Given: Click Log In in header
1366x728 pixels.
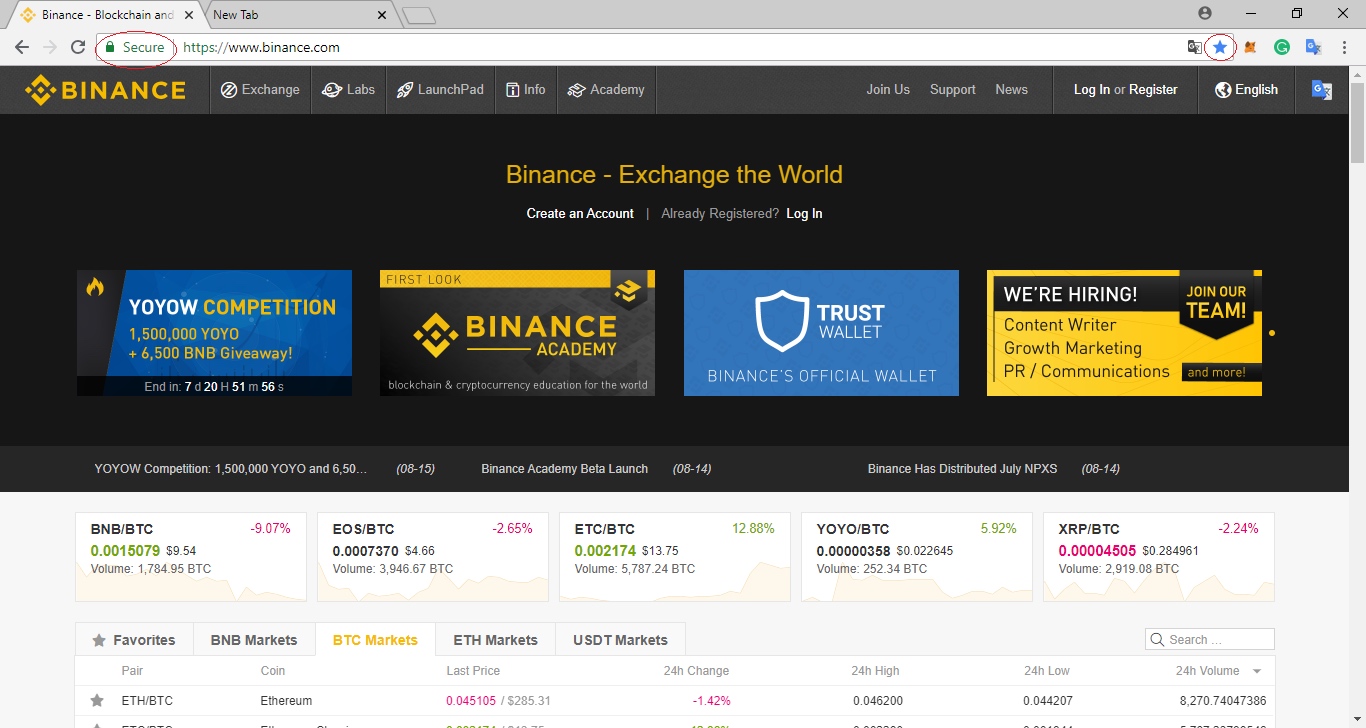Looking at the screenshot, I should pos(1091,90).
